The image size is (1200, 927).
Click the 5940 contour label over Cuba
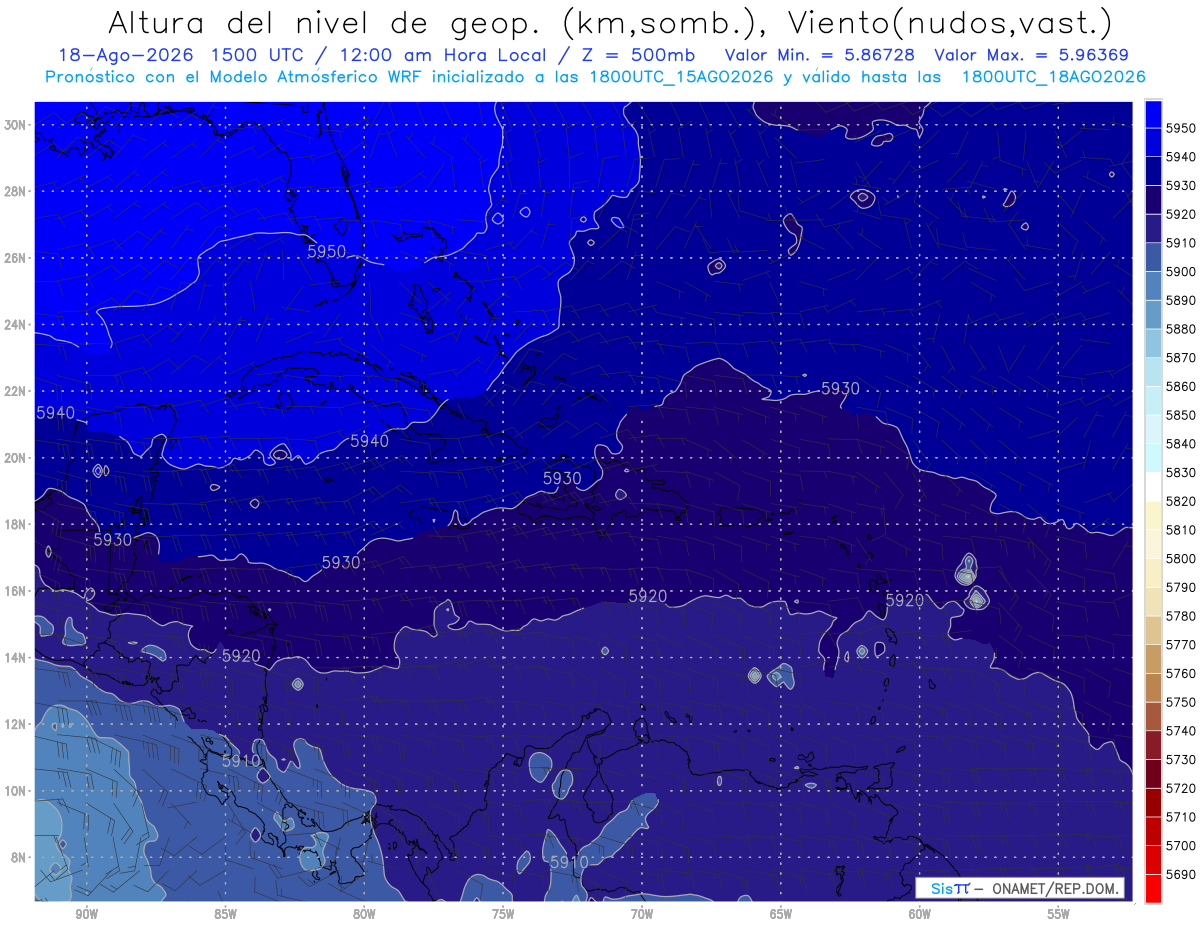[370, 441]
